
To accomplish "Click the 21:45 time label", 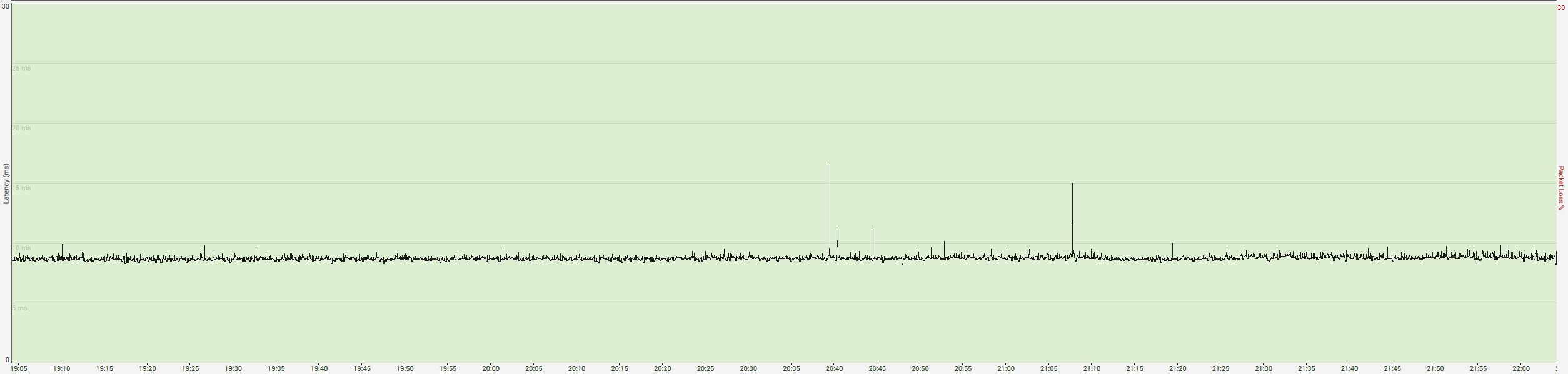I will click(1392, 368).
